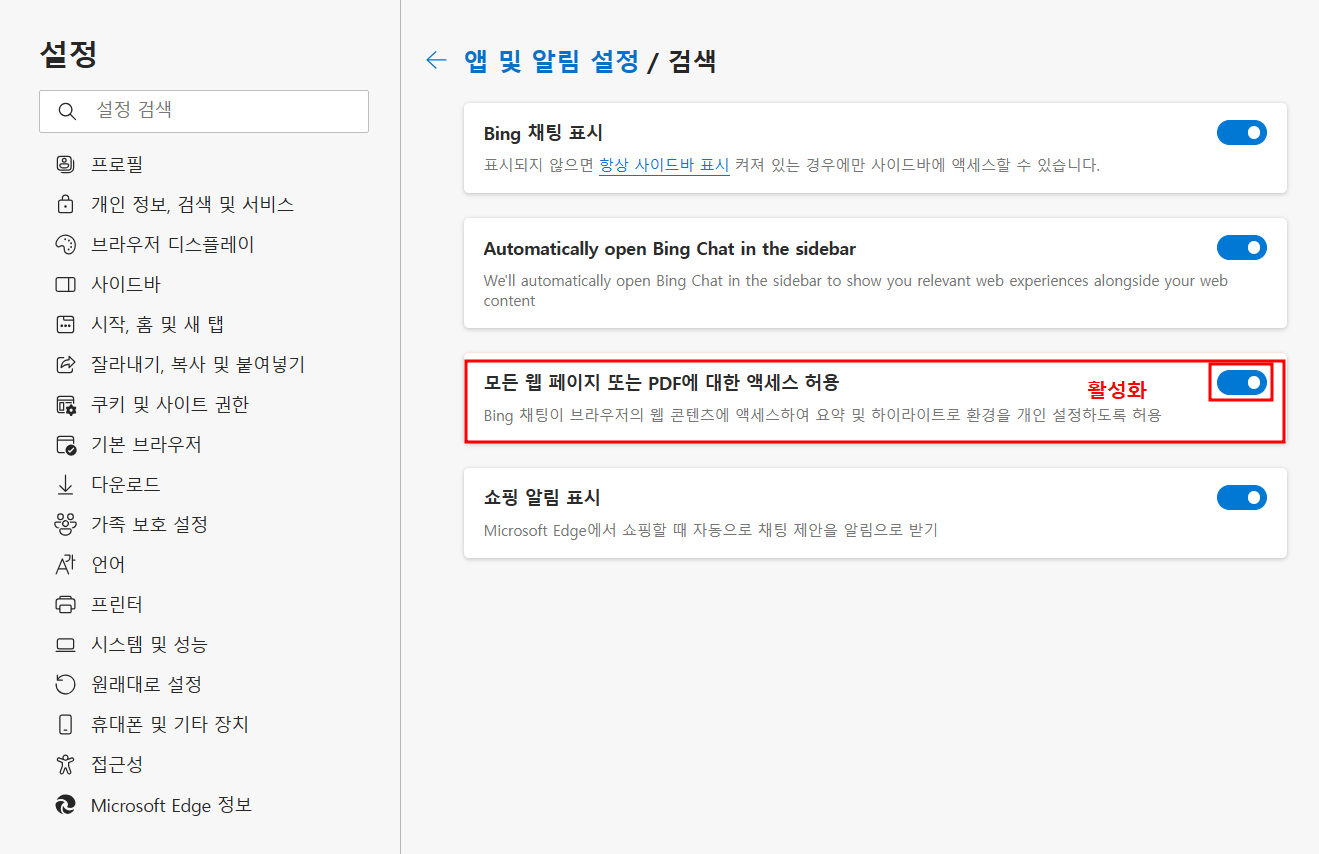Click the family safety icon

(x=65, y=524)
